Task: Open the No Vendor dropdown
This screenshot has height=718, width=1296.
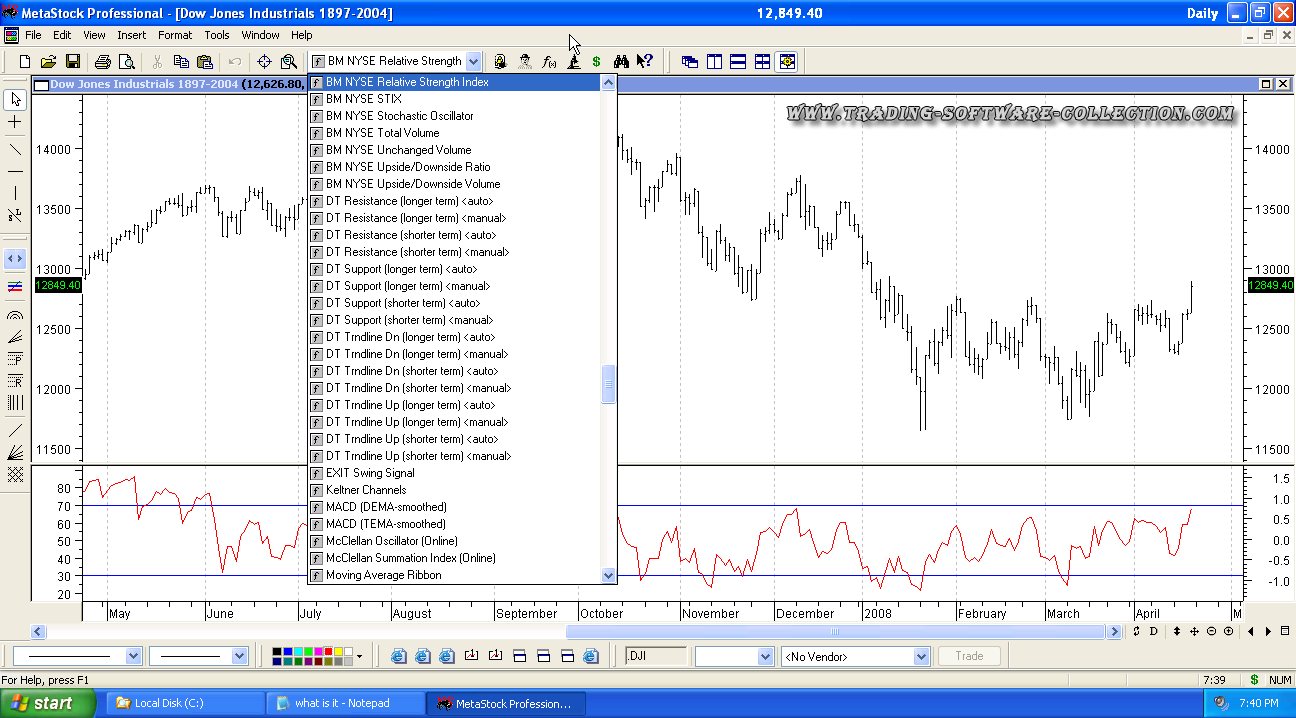Action: coord(921,657)
